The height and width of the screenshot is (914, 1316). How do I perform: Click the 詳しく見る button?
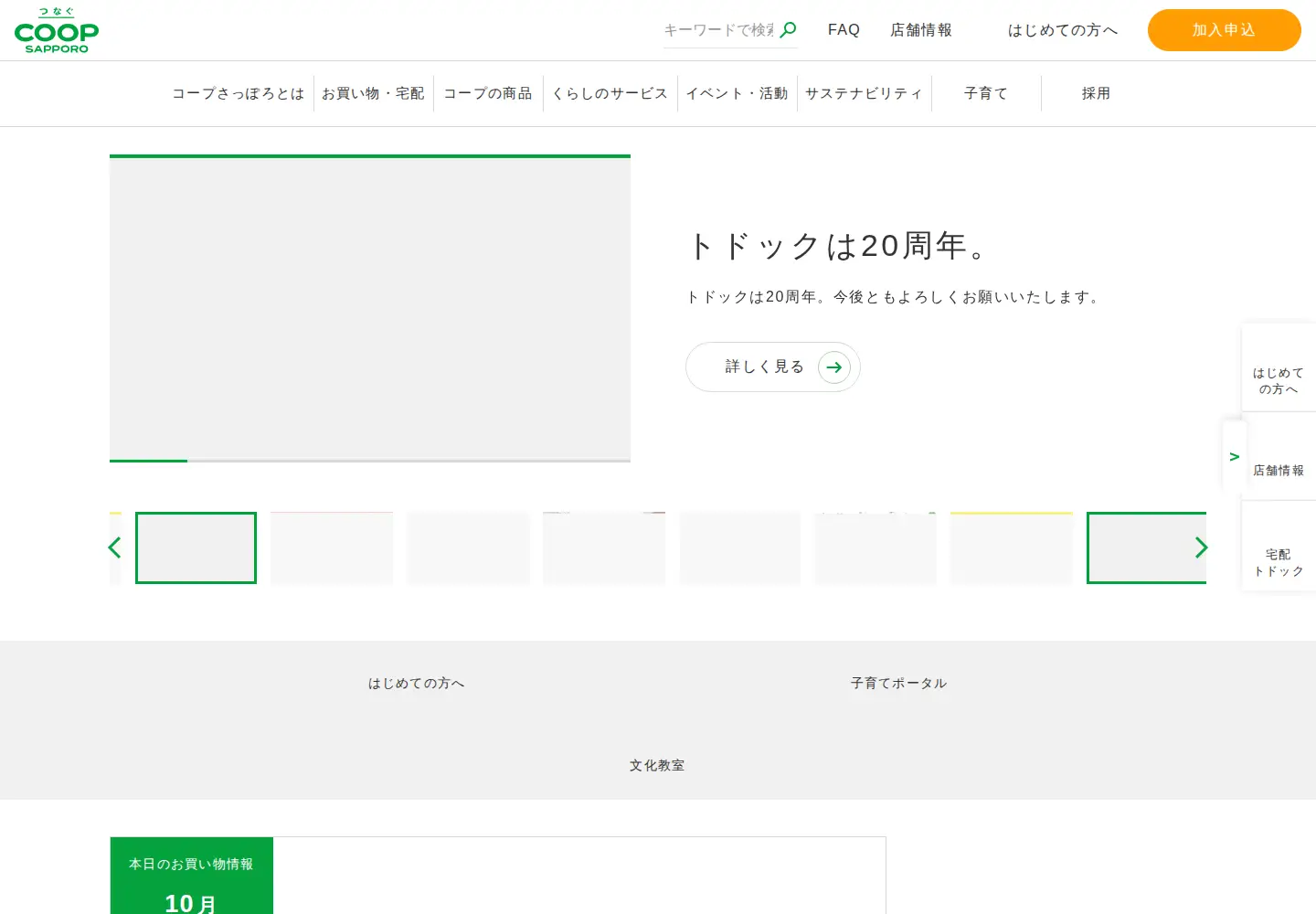(x=773, y=367)
